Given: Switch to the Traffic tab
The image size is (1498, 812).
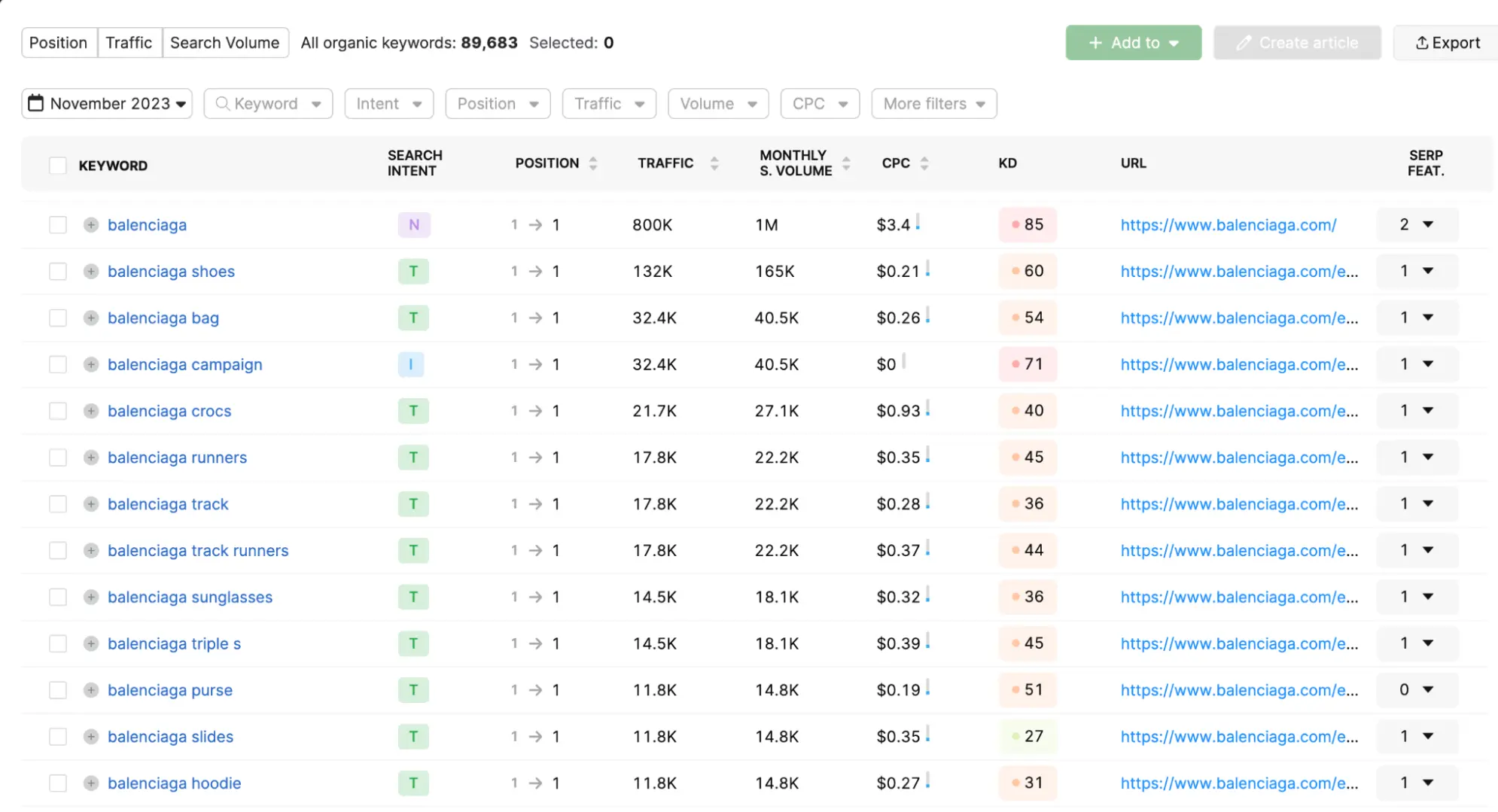Looking at the screenshot, I should [129, 43].
